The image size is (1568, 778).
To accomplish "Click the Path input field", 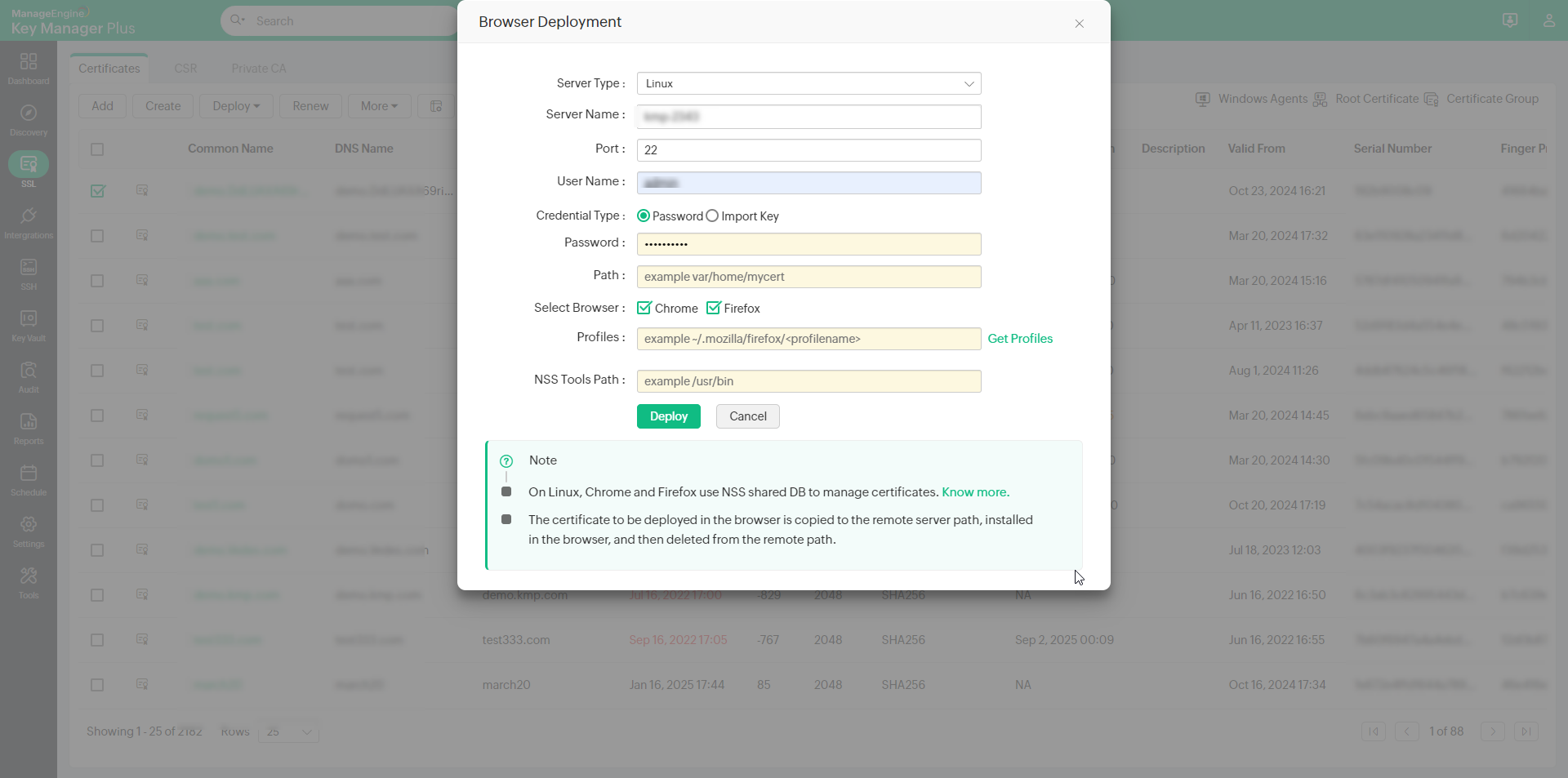I will point(808,277).
